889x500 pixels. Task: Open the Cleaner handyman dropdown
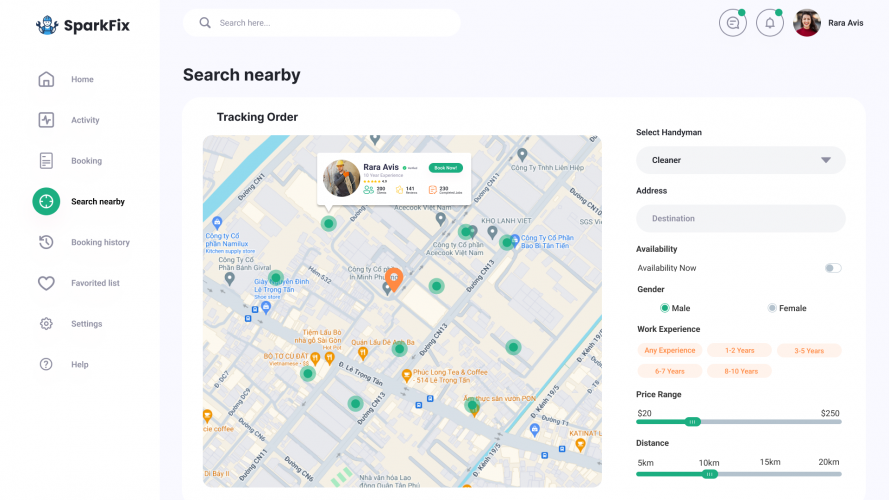740,160
